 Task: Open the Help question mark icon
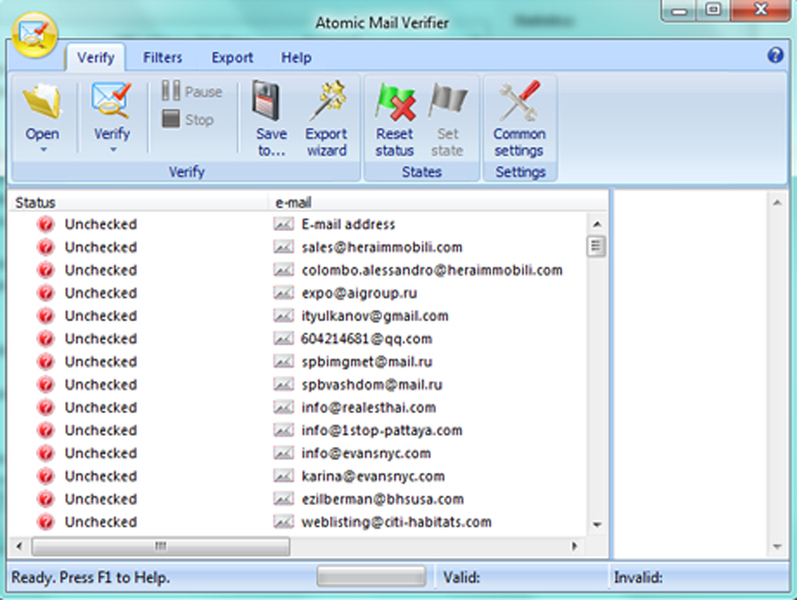click(x=775, y=55)
